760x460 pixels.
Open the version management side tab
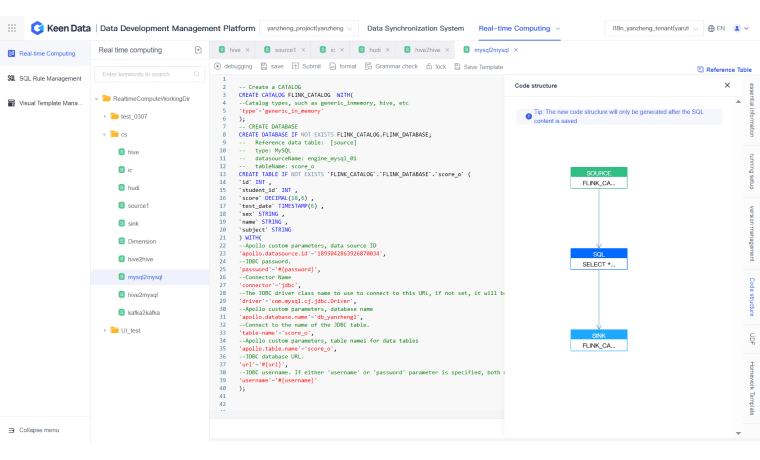[x=751, y=228]
